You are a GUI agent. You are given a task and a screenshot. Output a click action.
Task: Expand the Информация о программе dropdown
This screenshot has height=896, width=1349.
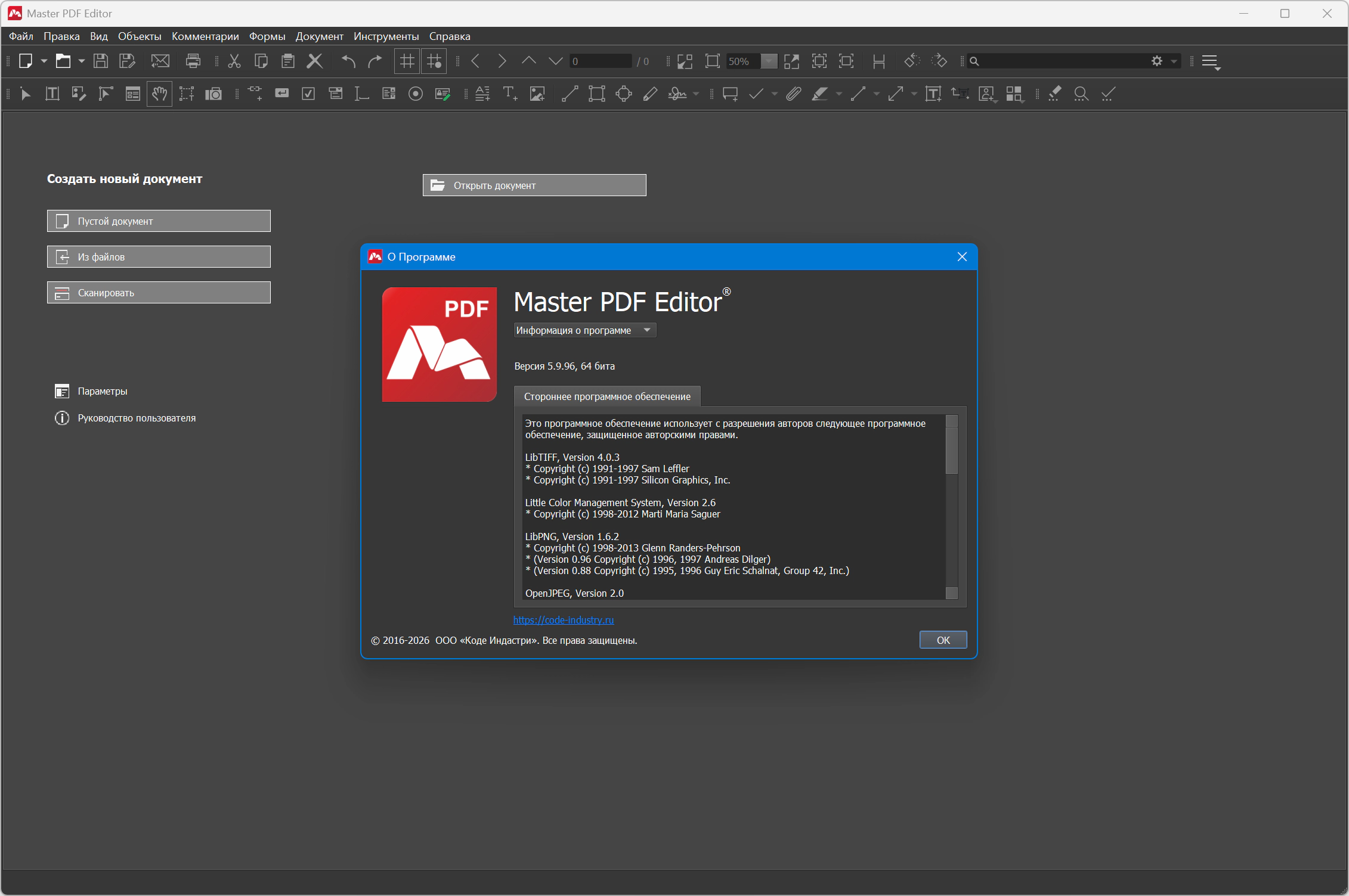tap(584, 330)
